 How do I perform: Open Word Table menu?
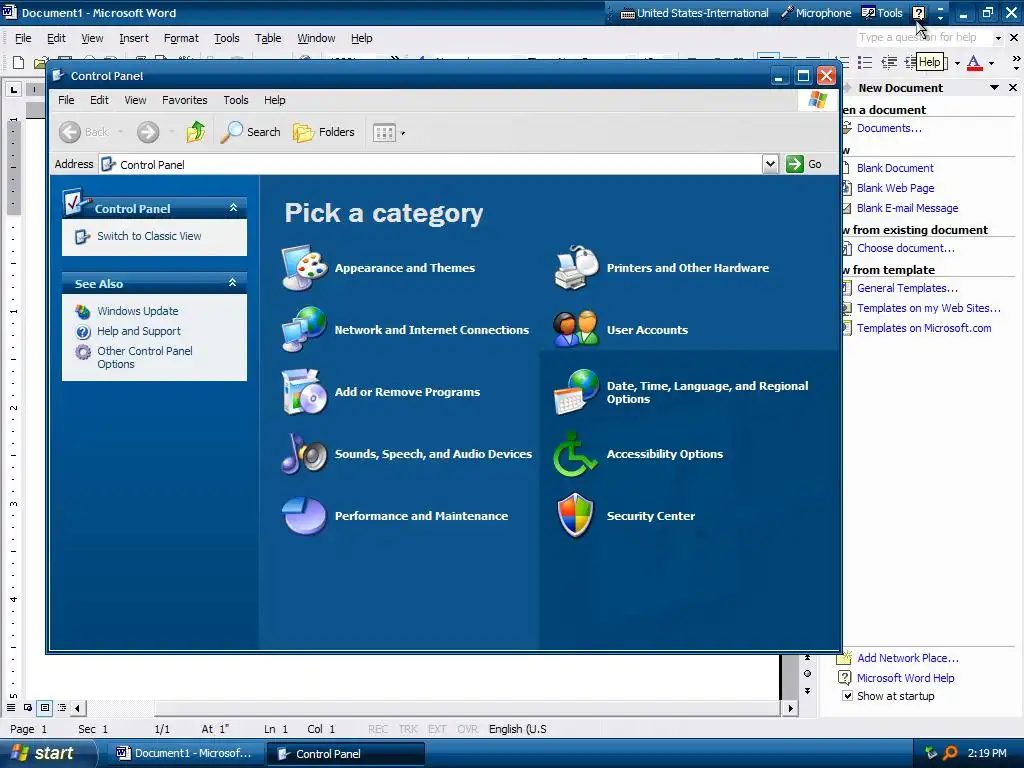(268, 39)
